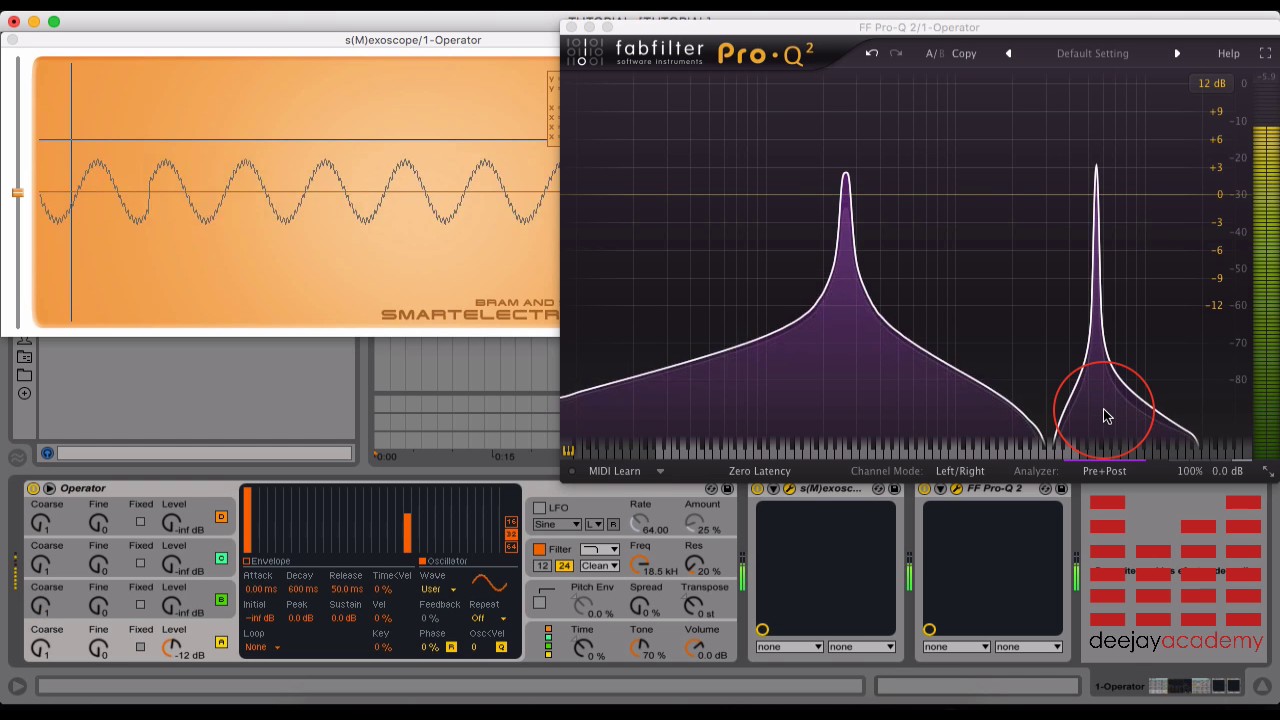Viewport: 1280px width, 720px height.
Task: Toggle Operator device activator
Action: [x=33, y=488]
